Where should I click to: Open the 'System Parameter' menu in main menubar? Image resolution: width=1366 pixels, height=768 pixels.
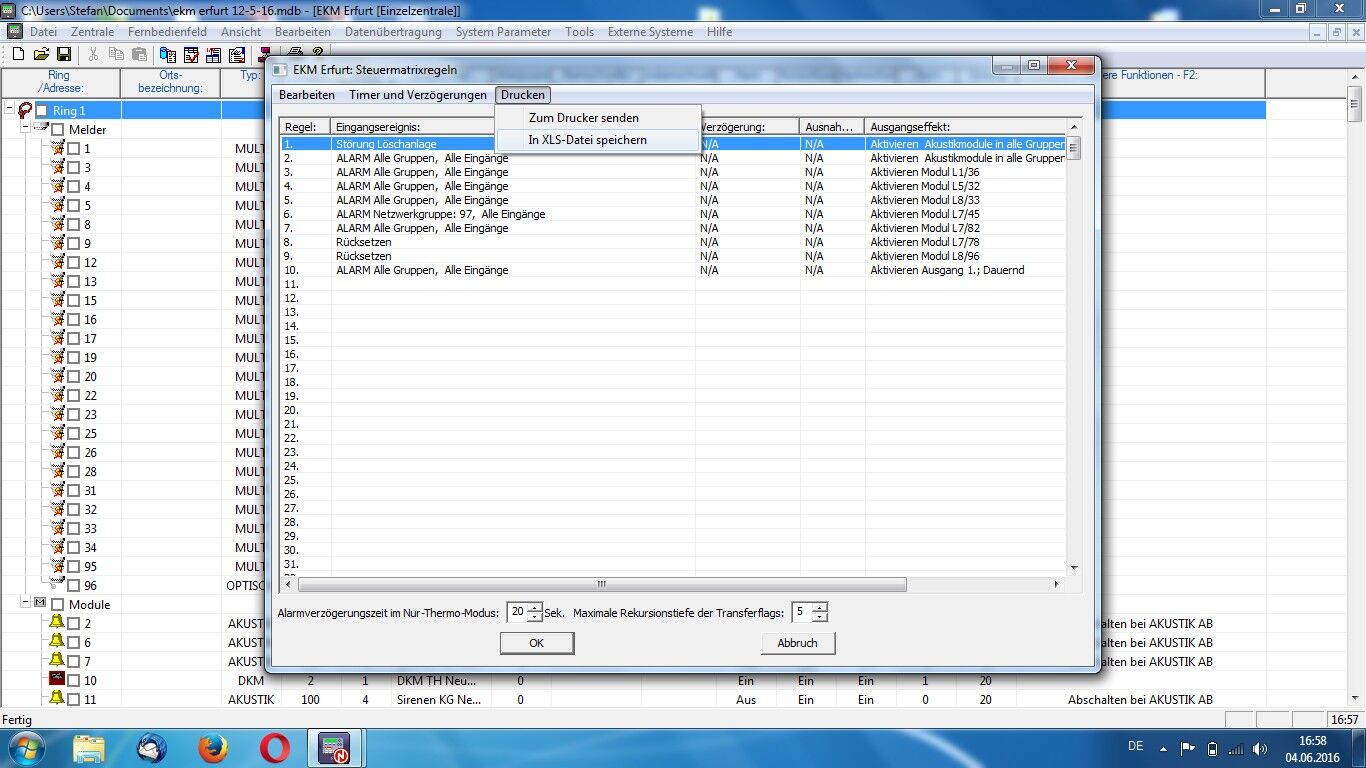pos(503,32)
